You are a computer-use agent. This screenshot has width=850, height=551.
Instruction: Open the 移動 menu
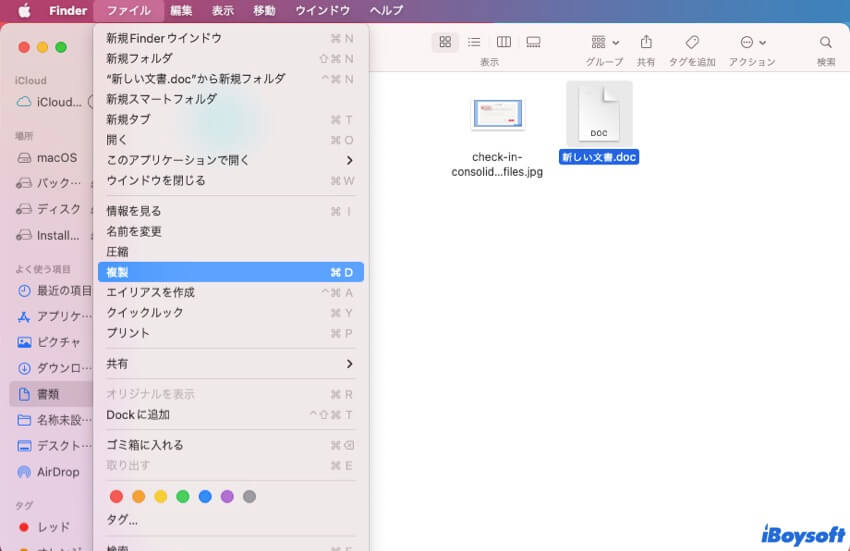[x=265, y=10]
